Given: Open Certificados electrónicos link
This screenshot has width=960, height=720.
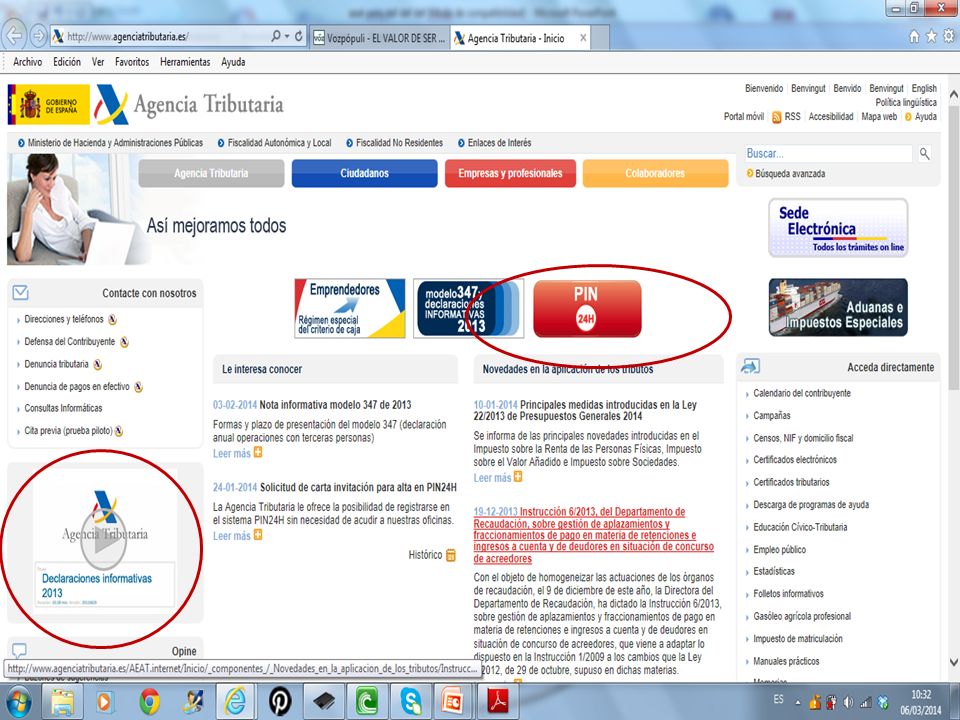Looking at the screenshot, I should coord(795,460).
